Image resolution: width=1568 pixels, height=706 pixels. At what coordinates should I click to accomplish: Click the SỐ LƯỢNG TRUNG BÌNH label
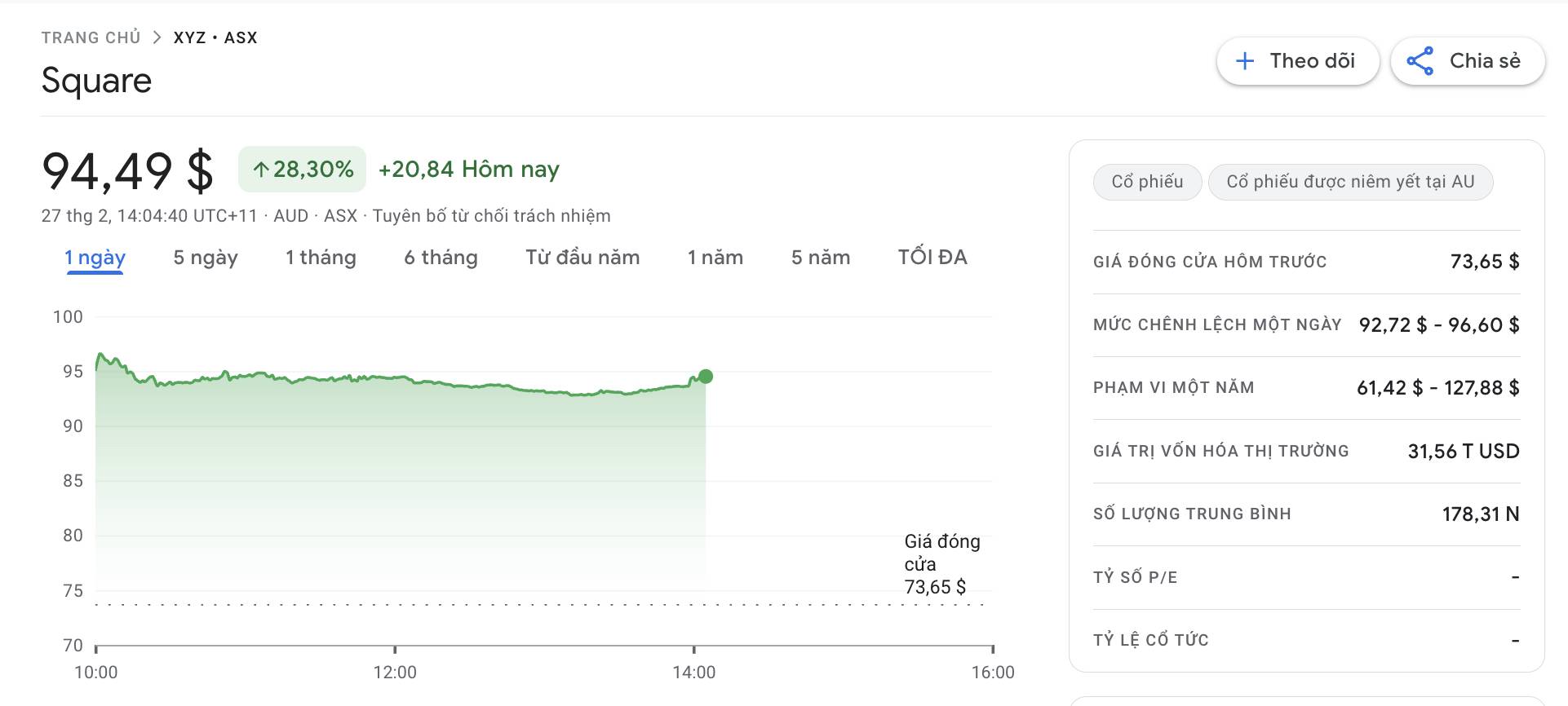1192,514
